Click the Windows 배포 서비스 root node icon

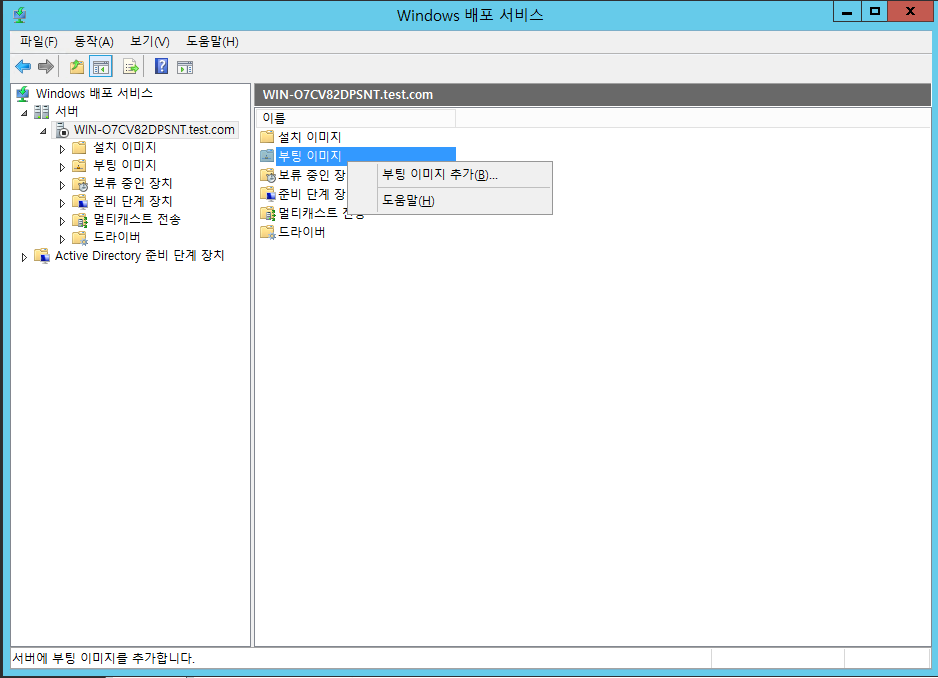point(23,94)
